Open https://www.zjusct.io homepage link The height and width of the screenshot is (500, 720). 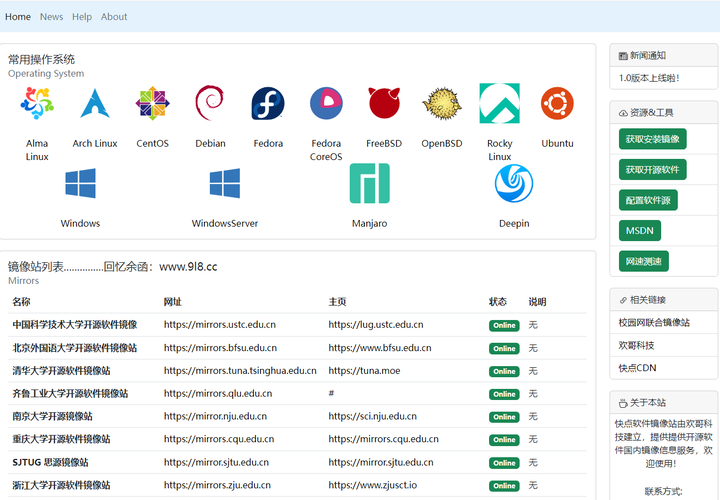[x=373, y=485]
